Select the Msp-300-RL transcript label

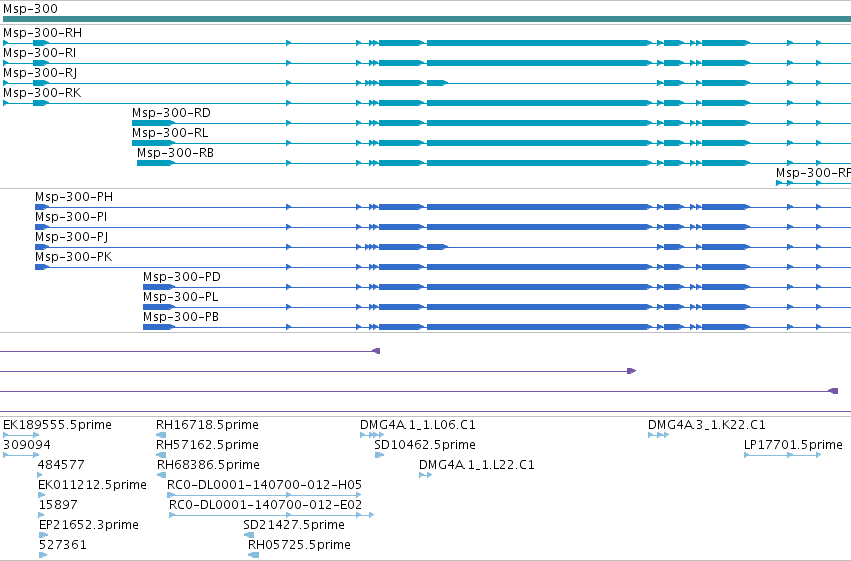(170, 133)
